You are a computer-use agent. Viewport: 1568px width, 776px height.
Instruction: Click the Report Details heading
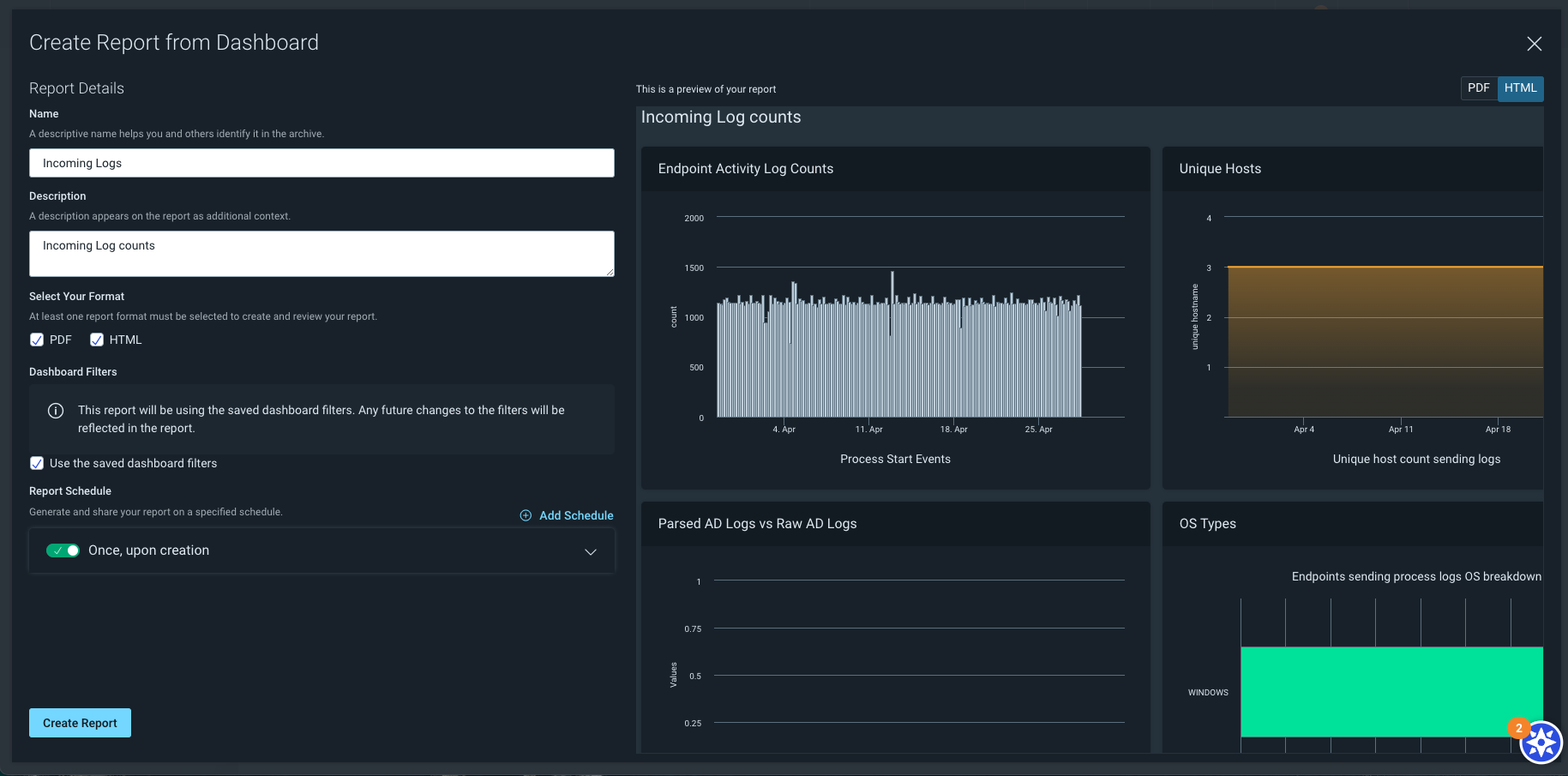(76, 88)
